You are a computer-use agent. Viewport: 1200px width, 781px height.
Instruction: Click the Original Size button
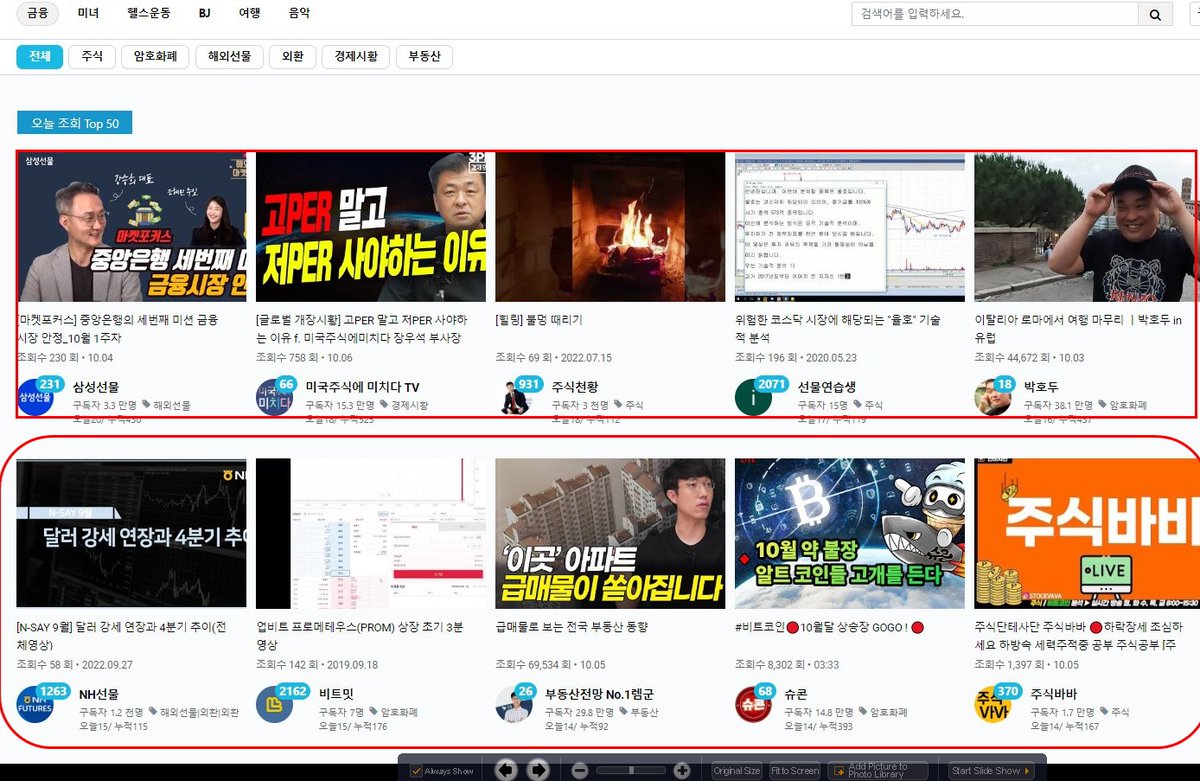[x=737, y=771]
